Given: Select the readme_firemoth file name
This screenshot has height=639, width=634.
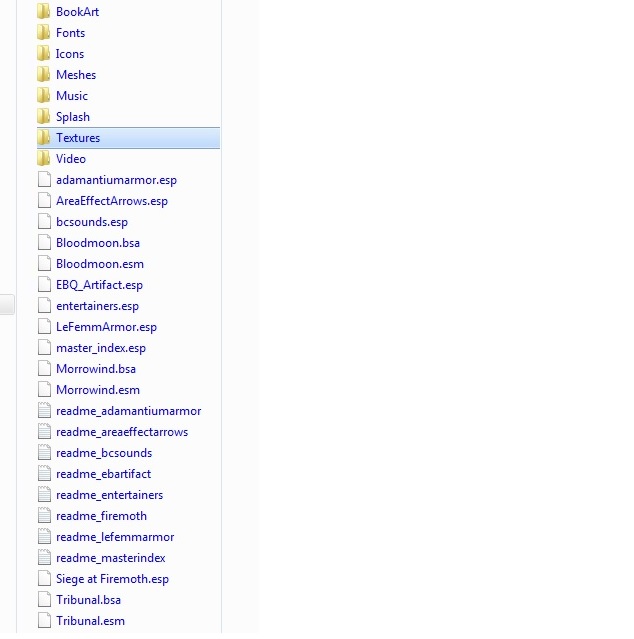Looking at the screenshot, I should pyautogui.click(x=101, y=516).
